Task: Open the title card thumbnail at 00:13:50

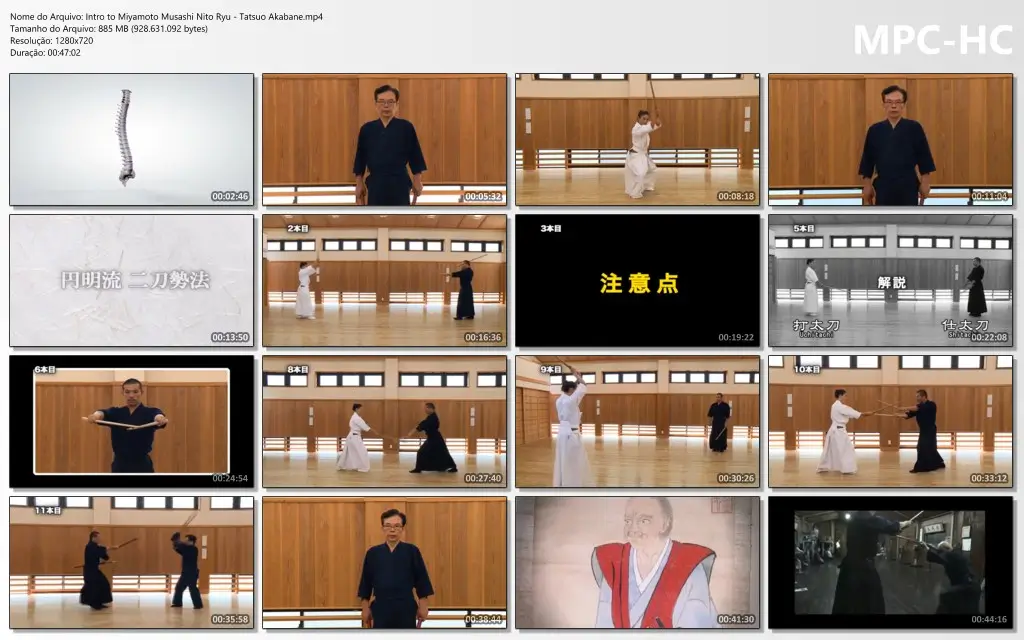Action: tap(131, 281)
